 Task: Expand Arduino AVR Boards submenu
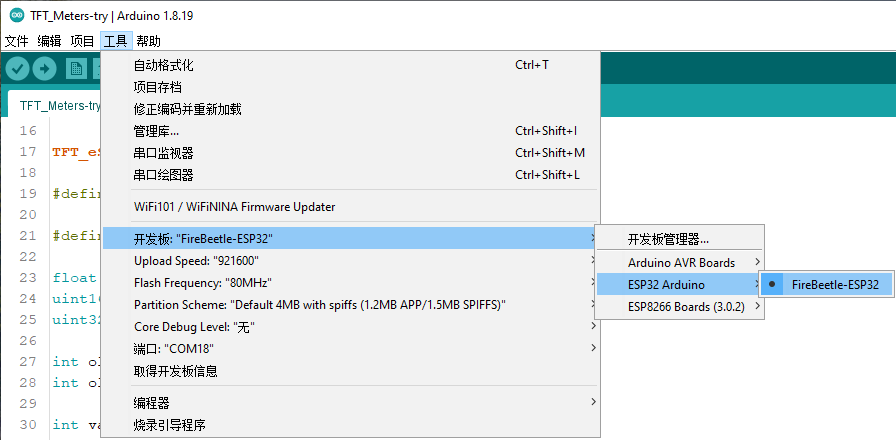click(679, 263)
